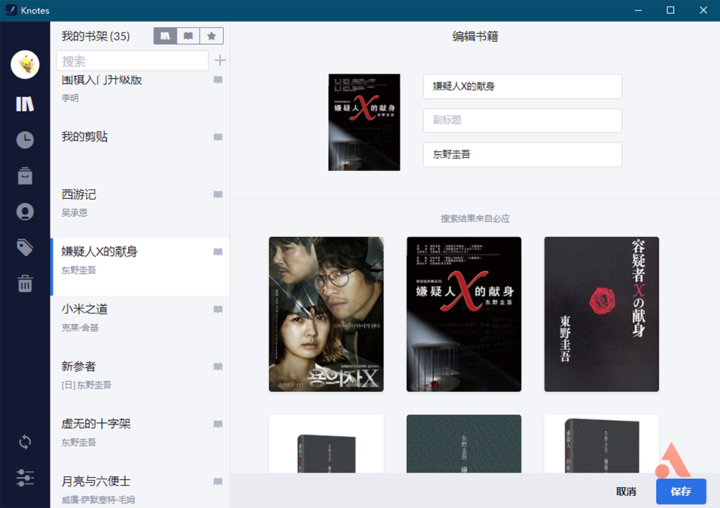
Task: Click bookmark icon for 小米之道
Action: 218,309
